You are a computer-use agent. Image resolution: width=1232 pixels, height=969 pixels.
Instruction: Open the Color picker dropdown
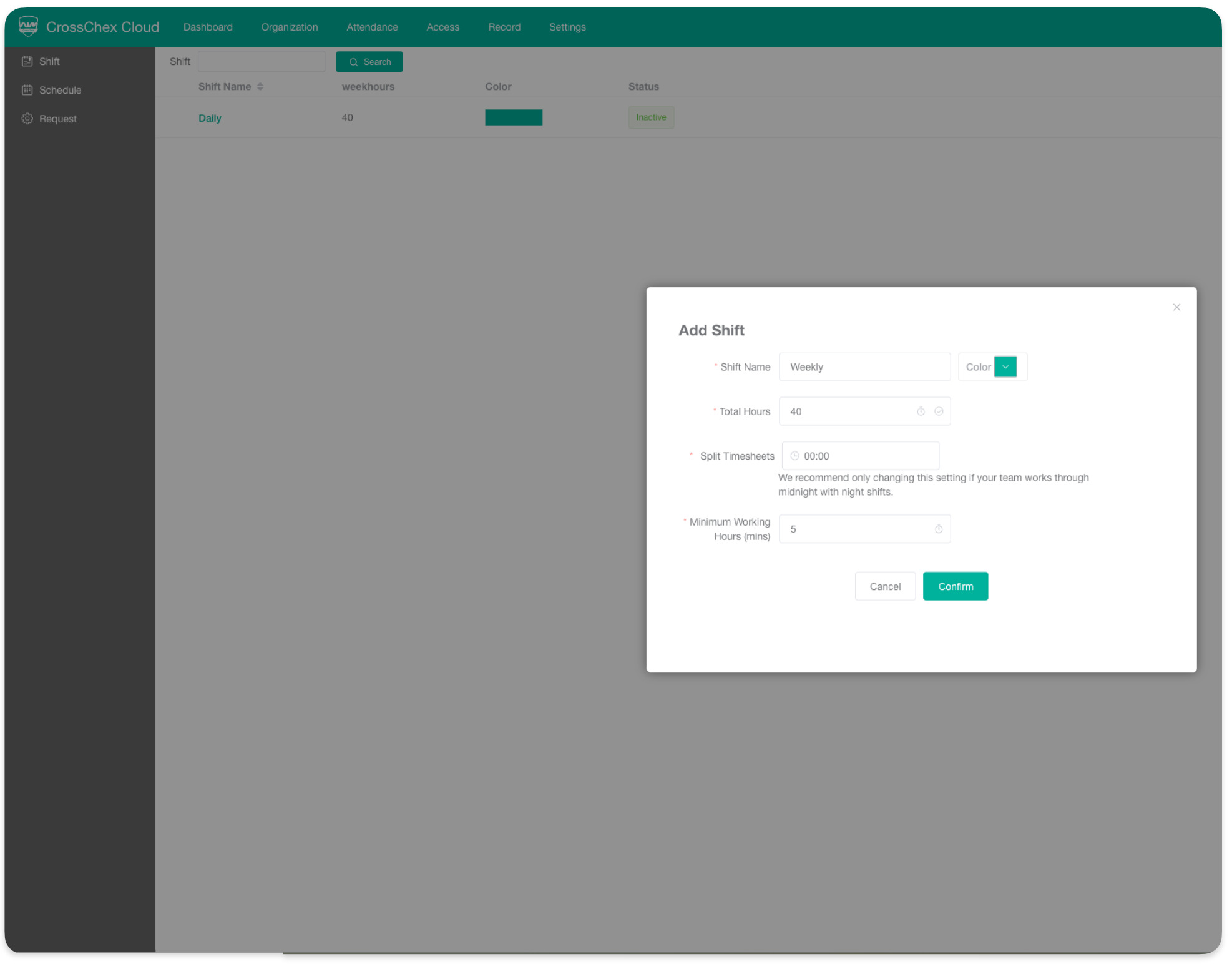point(1005,367)
